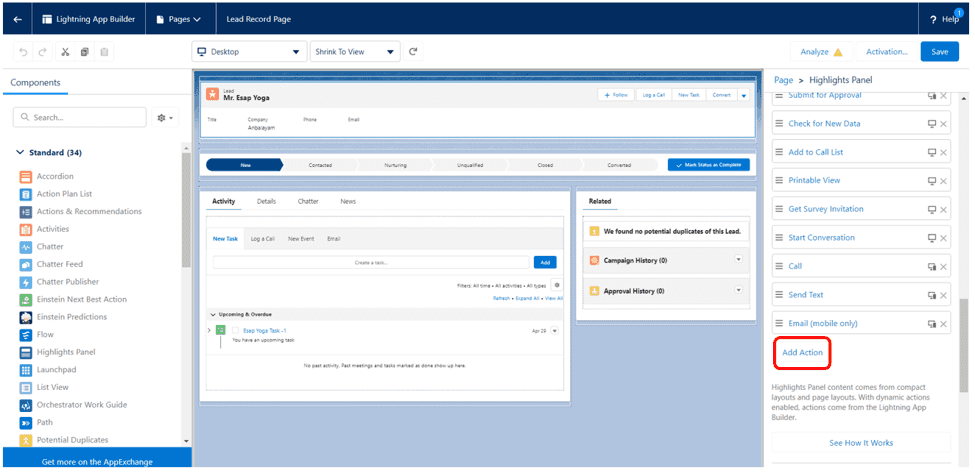
Task: Click the Contacted path stage
Action: [x=320, y=165]
